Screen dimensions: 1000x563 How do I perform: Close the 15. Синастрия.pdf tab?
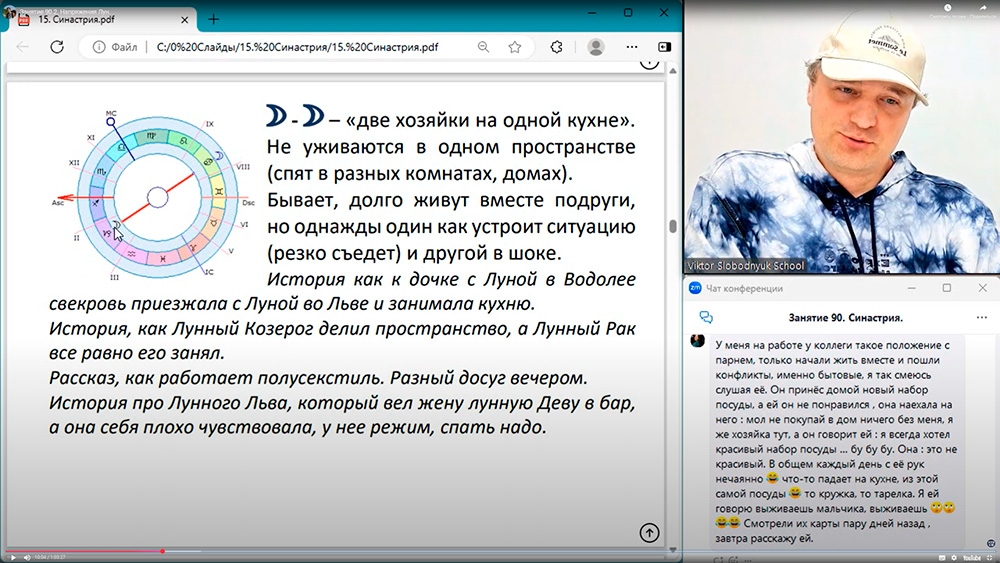[x=184, y=20]
